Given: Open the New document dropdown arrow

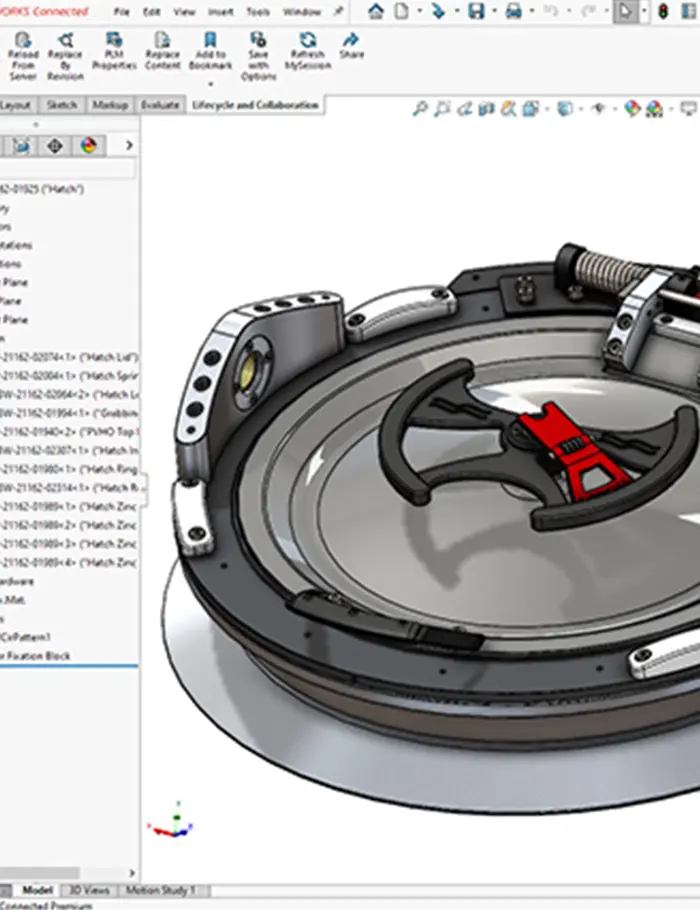Looking at the screenshot, I should [x=419, y=11].
